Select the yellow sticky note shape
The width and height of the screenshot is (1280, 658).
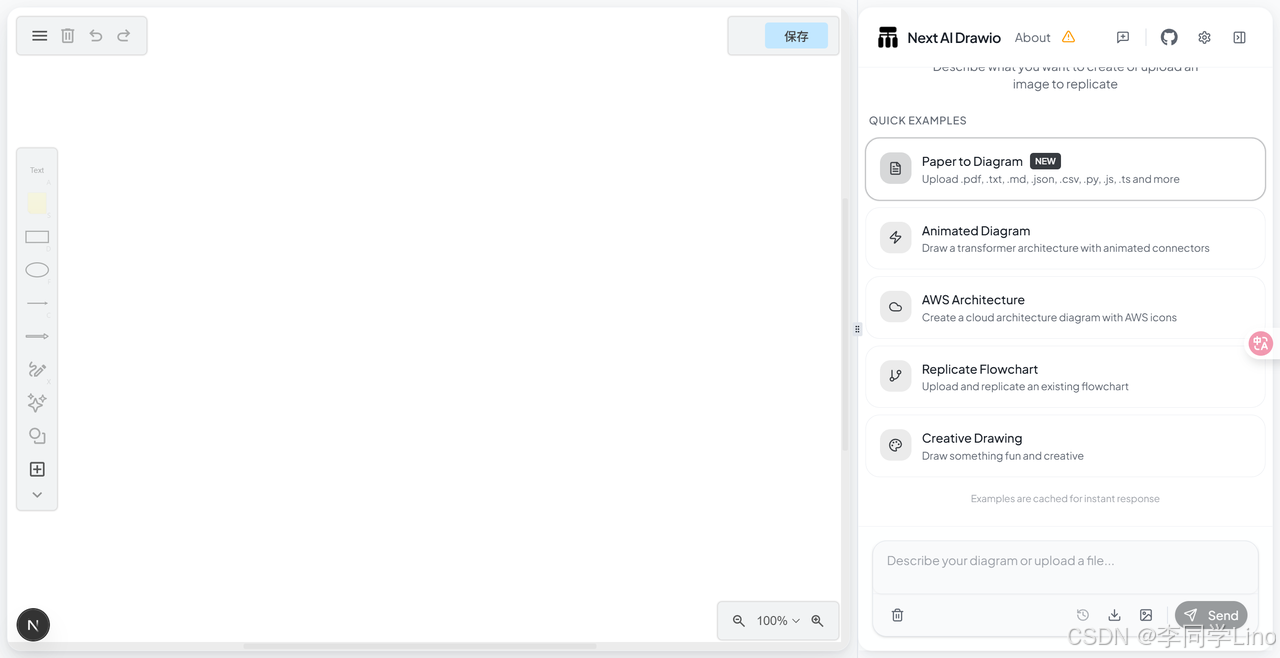pos(37,204)
